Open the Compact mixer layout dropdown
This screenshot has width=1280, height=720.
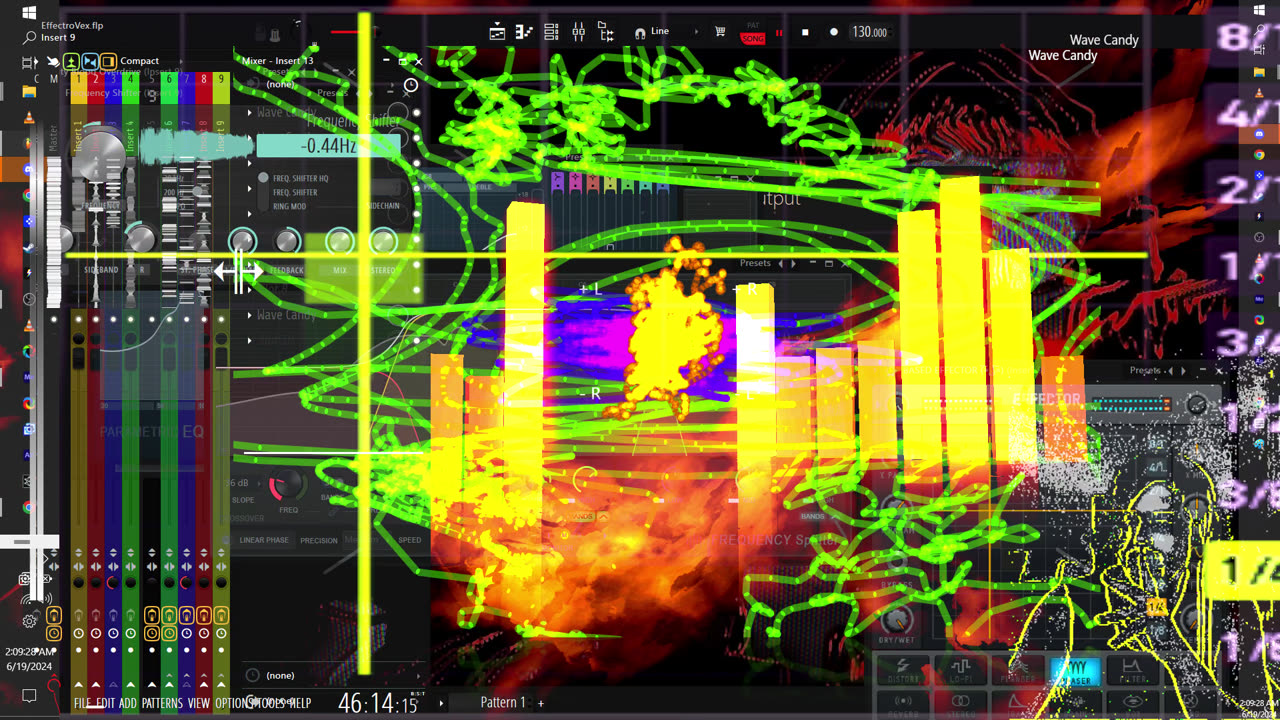tap(139, 61)
